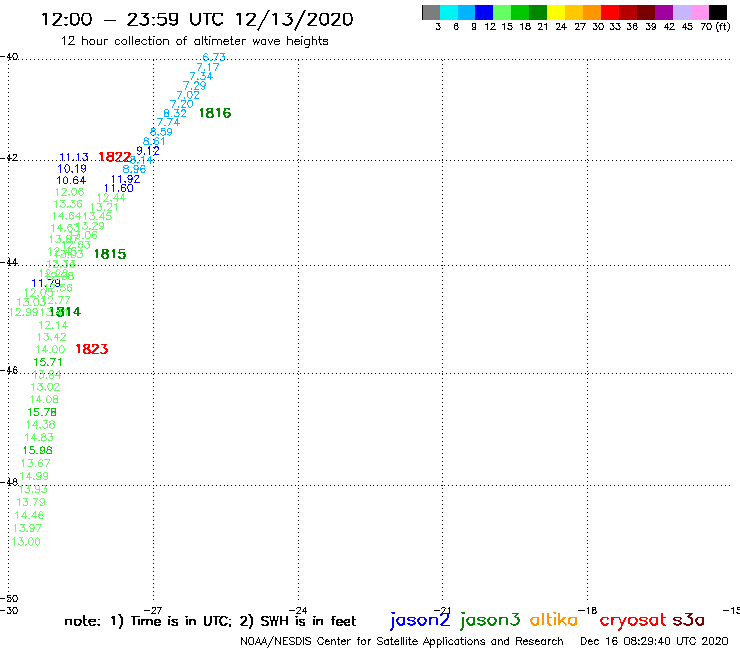
Task: Click the wave height value 7.34
Action: [201, 76]
